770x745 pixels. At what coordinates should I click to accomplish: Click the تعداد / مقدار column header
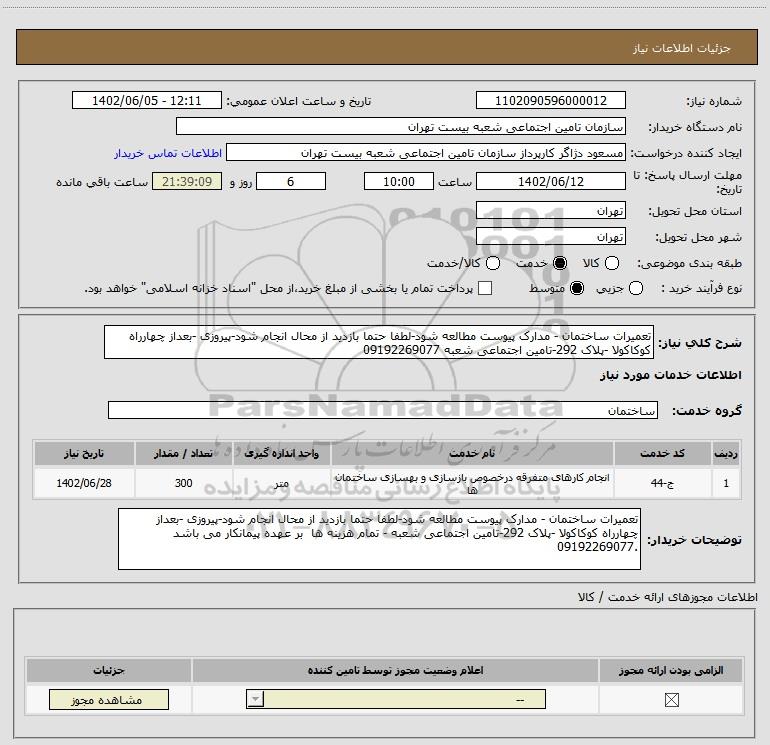(184, 453)
